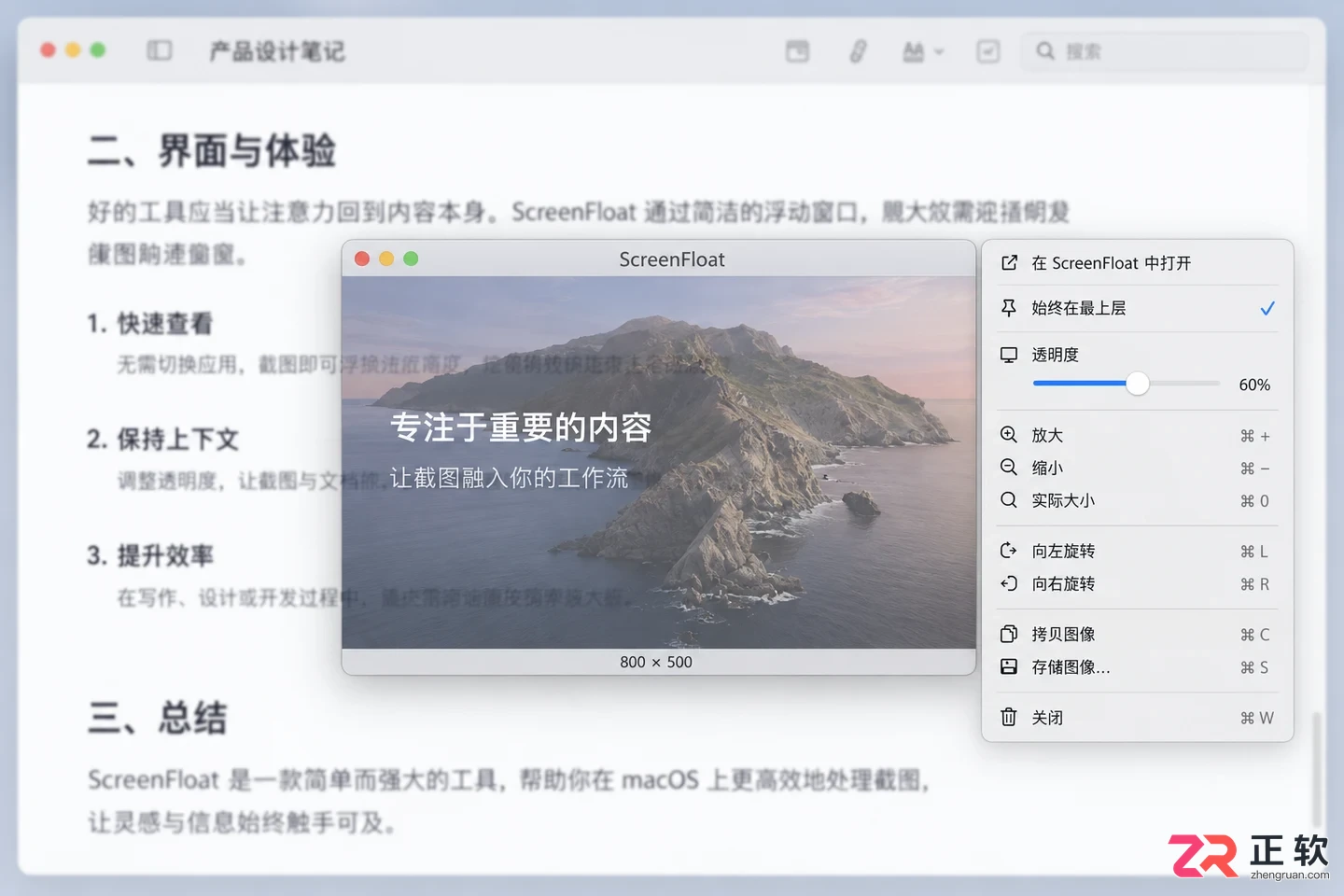Copy the image via 拷贝图像

[1138, 635]
